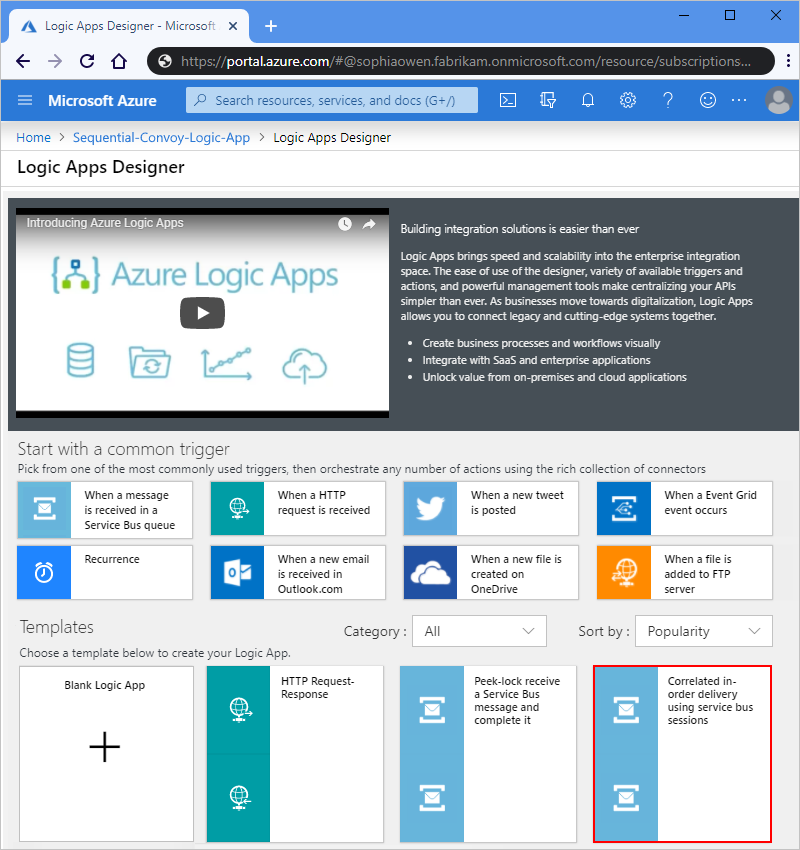Open Cloud Shell from the top bar
800x850 pixels.
pyautogui.click(x=507, y=100)
